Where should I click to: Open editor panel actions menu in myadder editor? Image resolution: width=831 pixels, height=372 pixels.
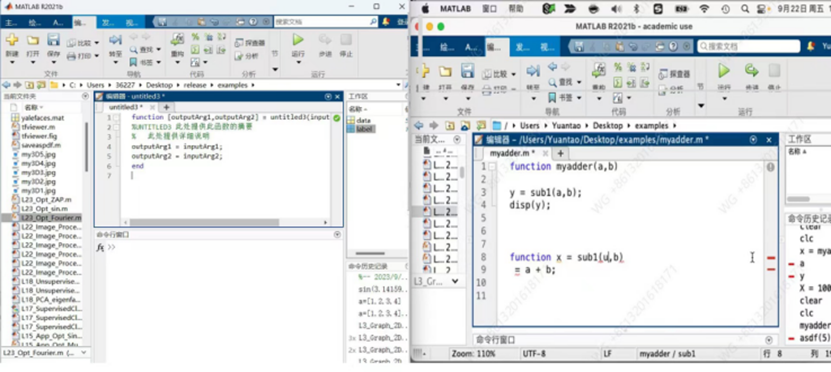click(x=753, y=139)
